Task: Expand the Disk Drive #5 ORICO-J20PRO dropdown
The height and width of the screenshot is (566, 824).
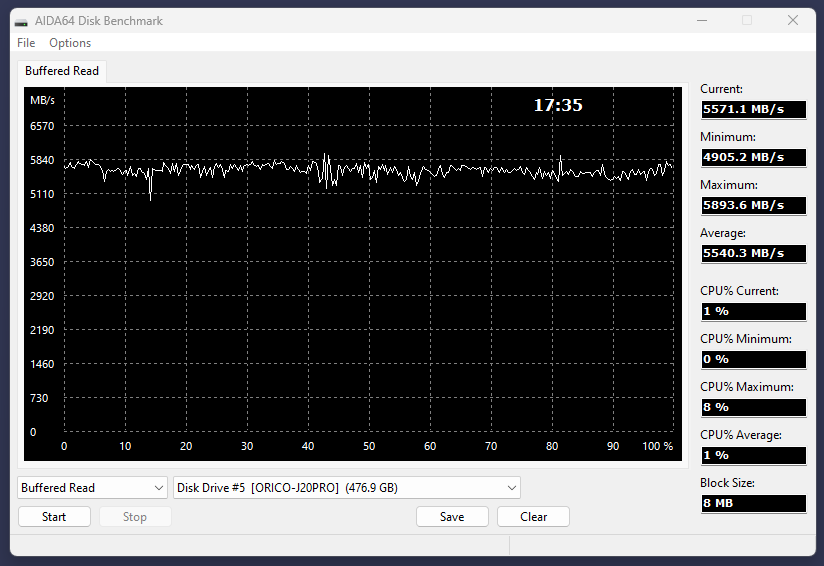Action: (x=347, y=488)
